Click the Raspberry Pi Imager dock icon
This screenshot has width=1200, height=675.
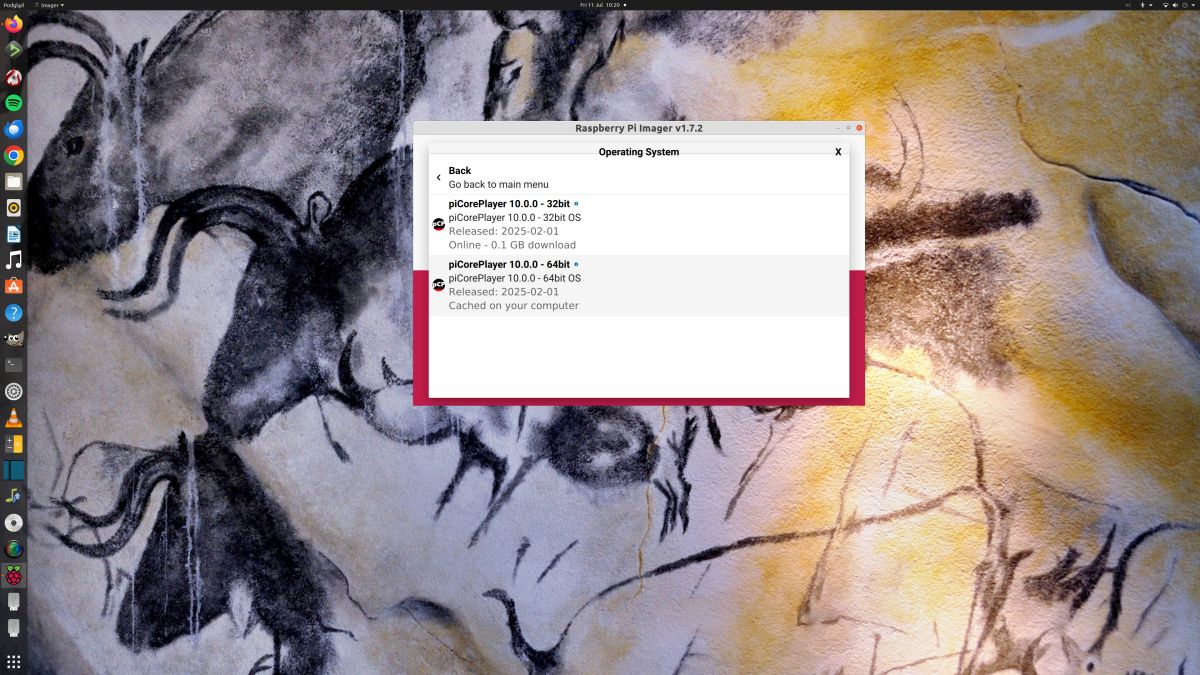tap(14, 575)
